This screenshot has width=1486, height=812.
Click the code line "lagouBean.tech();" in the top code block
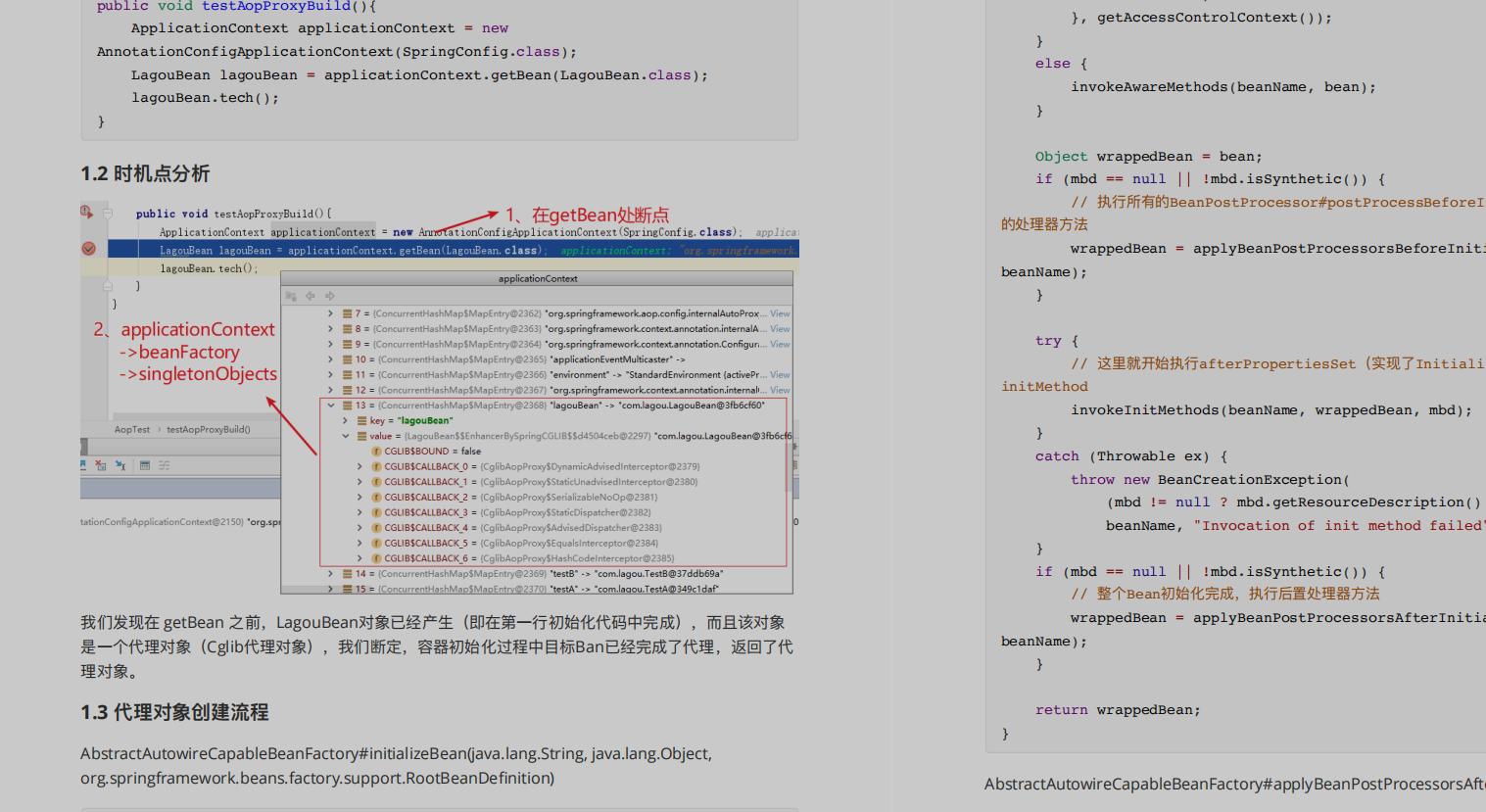click(206, 98)
